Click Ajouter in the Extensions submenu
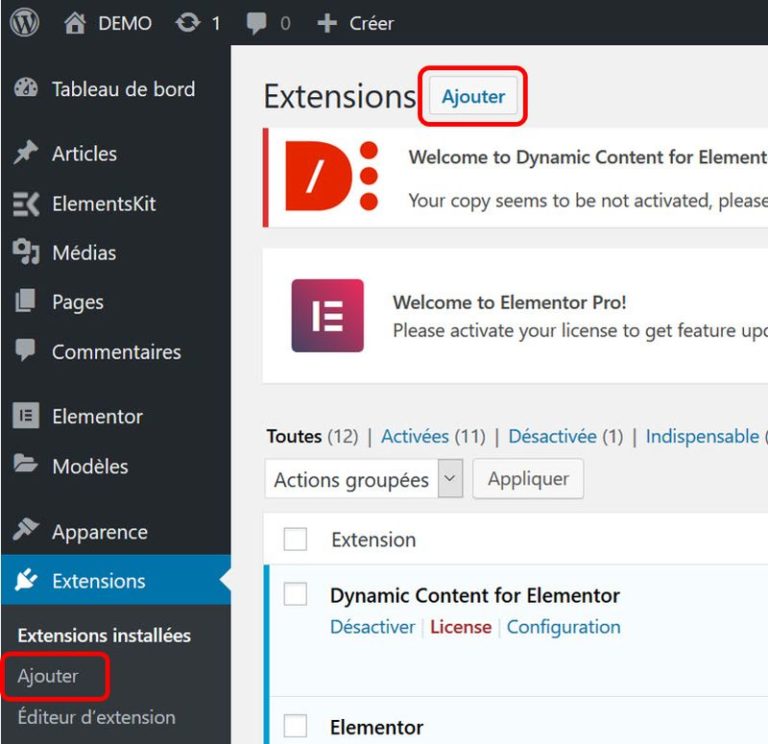The width and height of the screenshot is (768, 744). tap(48, 676)
